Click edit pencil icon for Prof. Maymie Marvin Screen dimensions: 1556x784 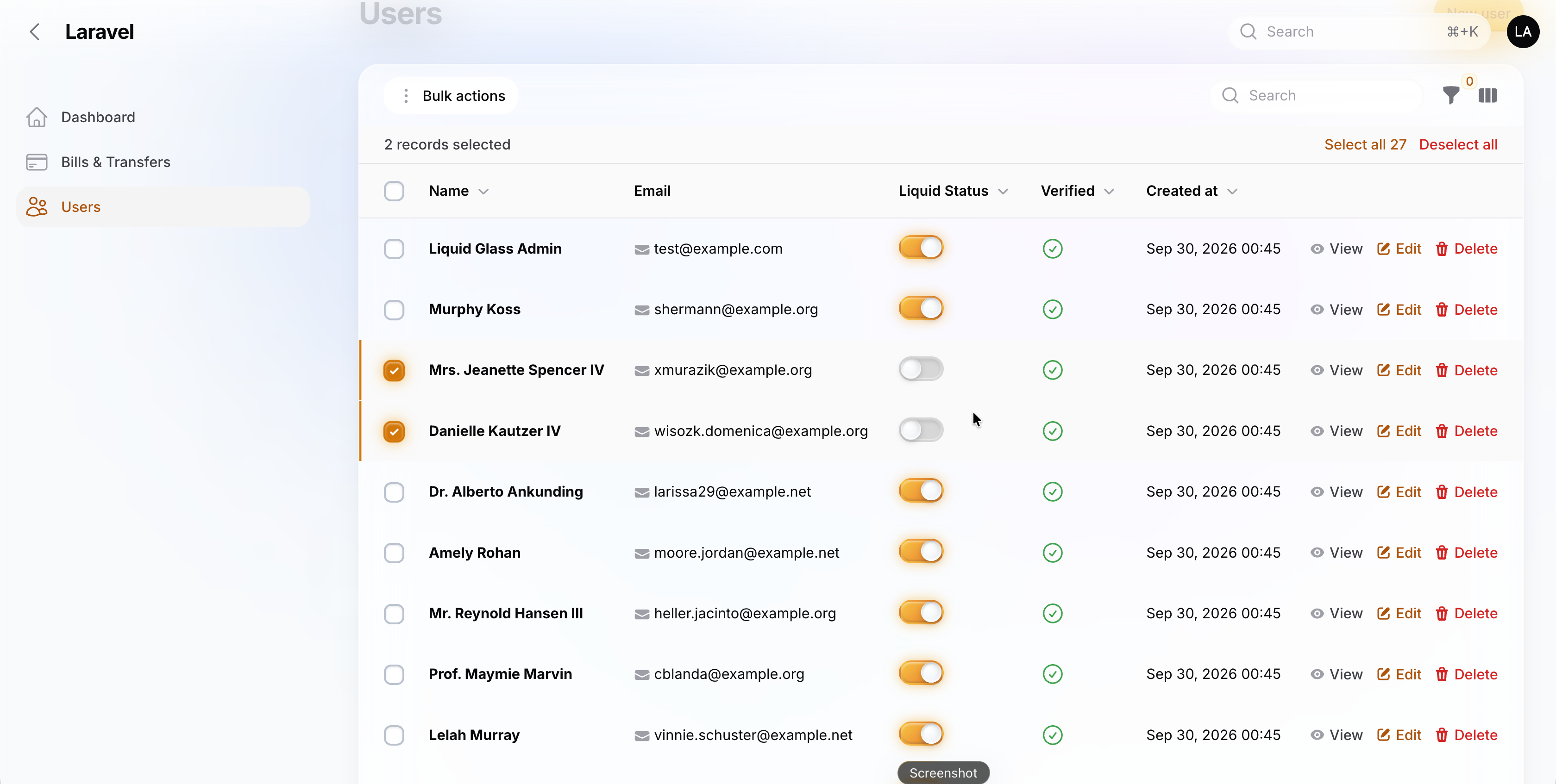1383,674
